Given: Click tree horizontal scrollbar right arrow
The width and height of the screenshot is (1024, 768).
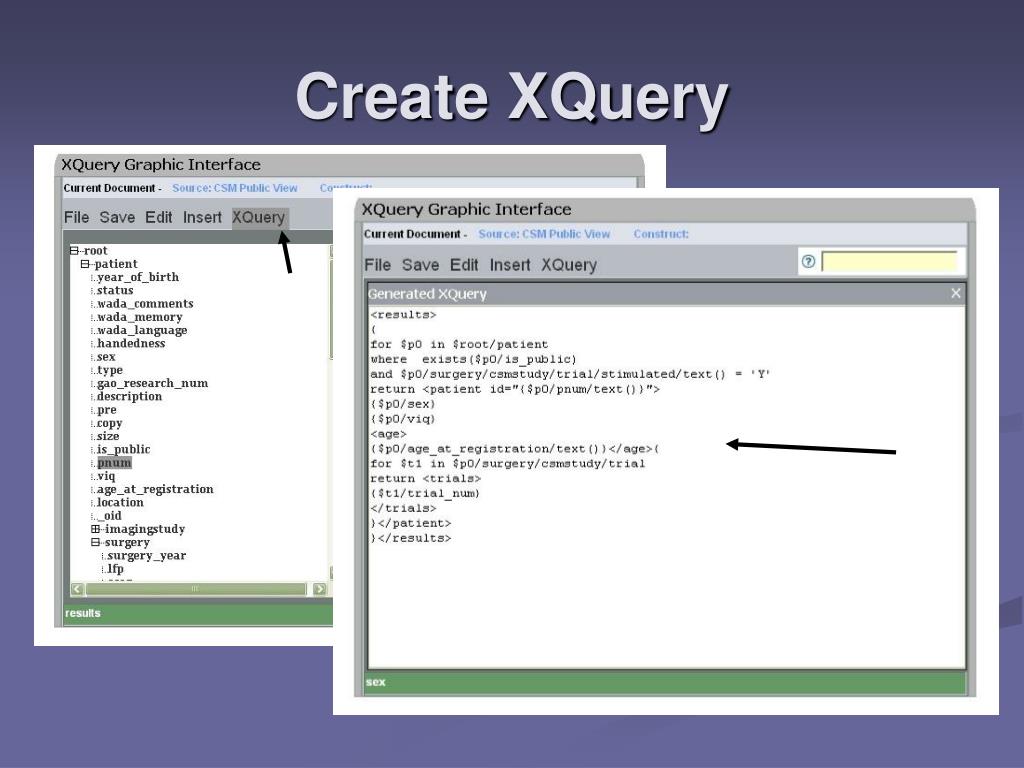Looking at the screenshot, I should pyautogui.click(x=319, y=589).
